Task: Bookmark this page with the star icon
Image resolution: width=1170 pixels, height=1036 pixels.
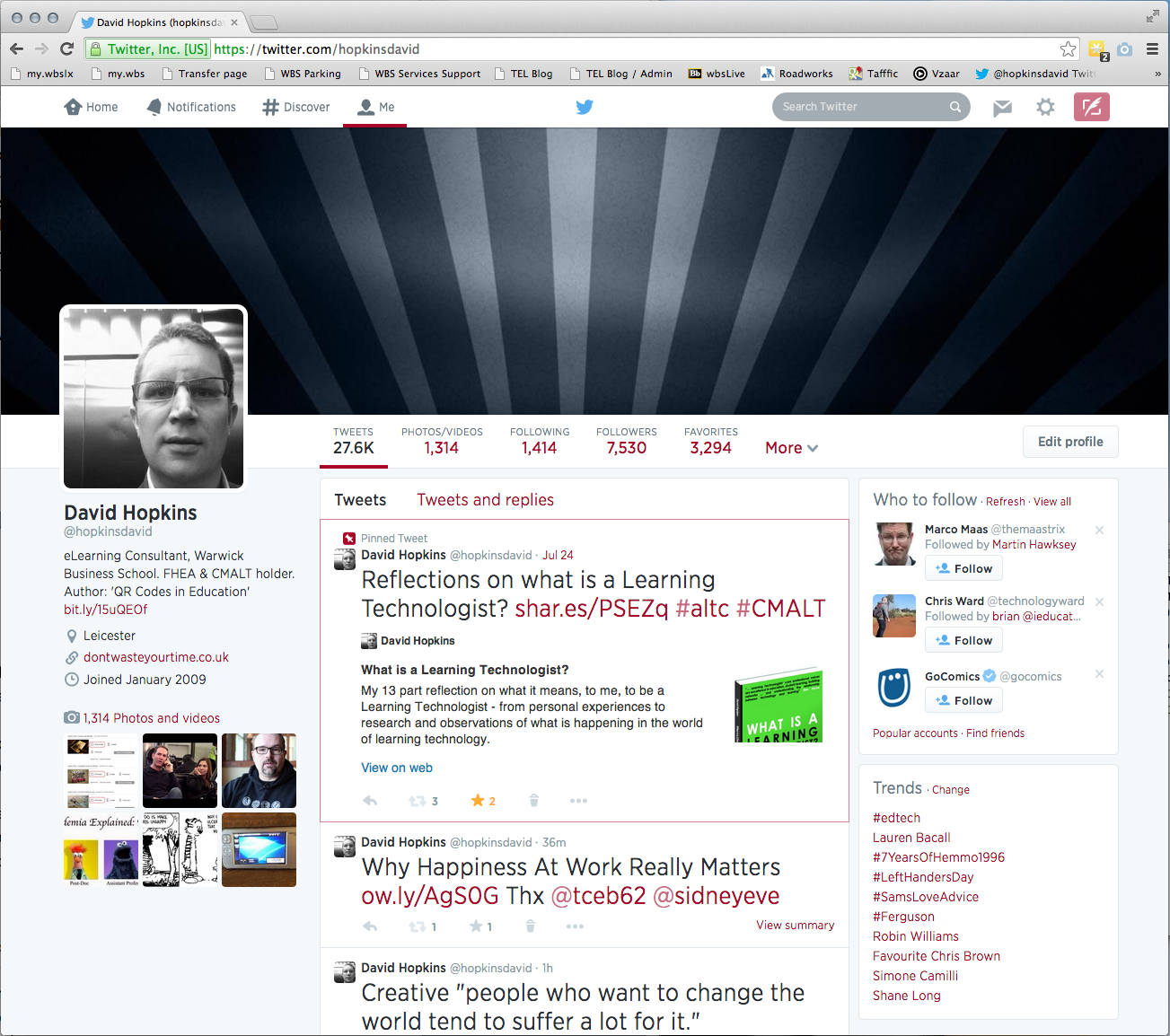Action: point(1068,49)
